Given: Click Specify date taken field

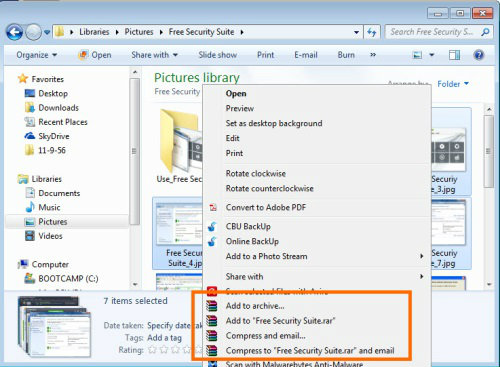Looking at the screenshot, I should [x=175, y=325].
